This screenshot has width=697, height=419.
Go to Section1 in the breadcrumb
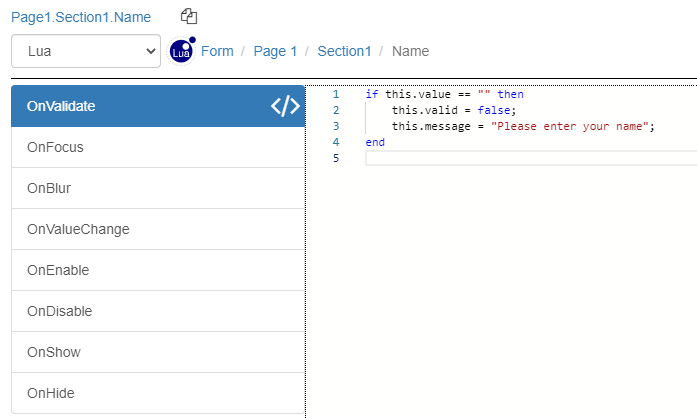(x=344, y=52)
